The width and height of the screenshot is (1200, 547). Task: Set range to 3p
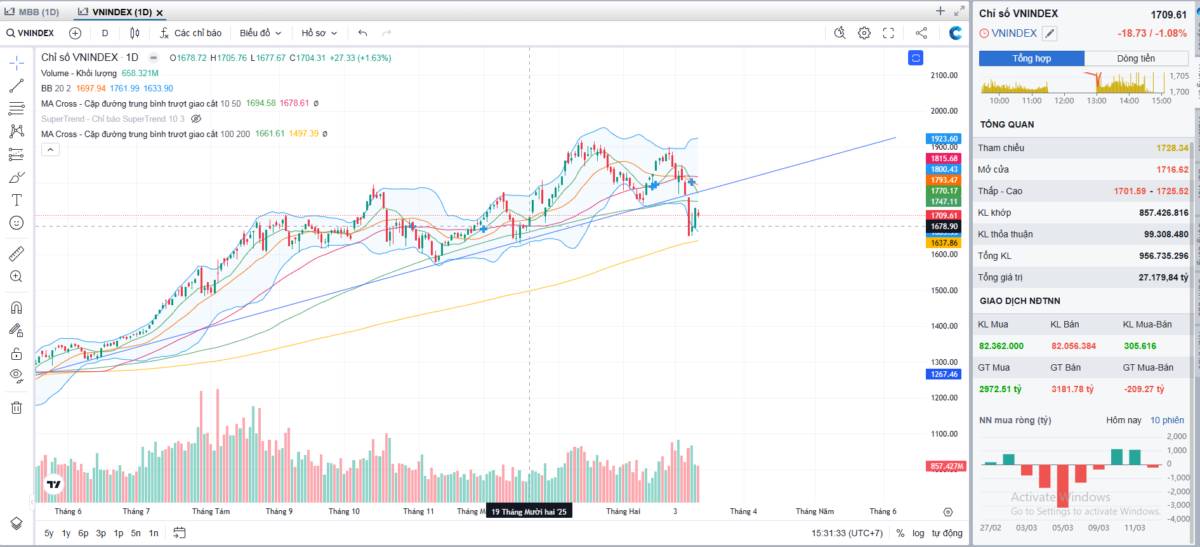[x=101, y=533]
